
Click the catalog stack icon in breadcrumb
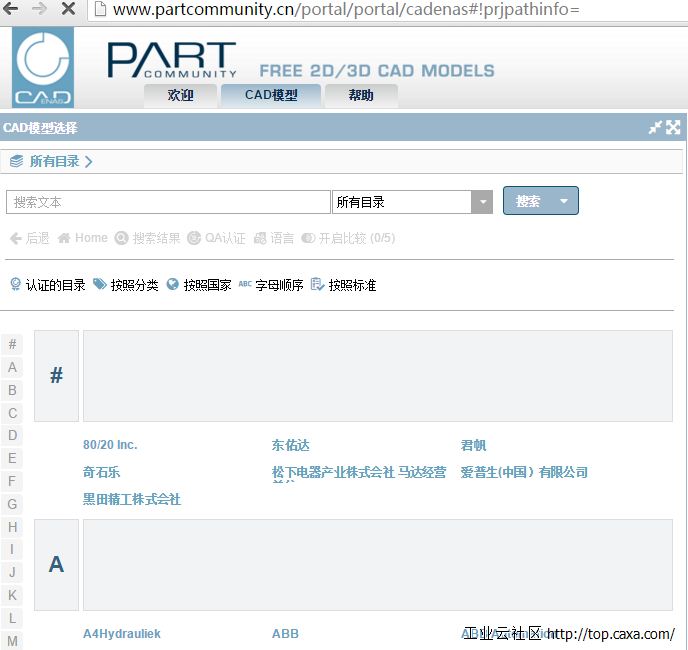point(17,162)
